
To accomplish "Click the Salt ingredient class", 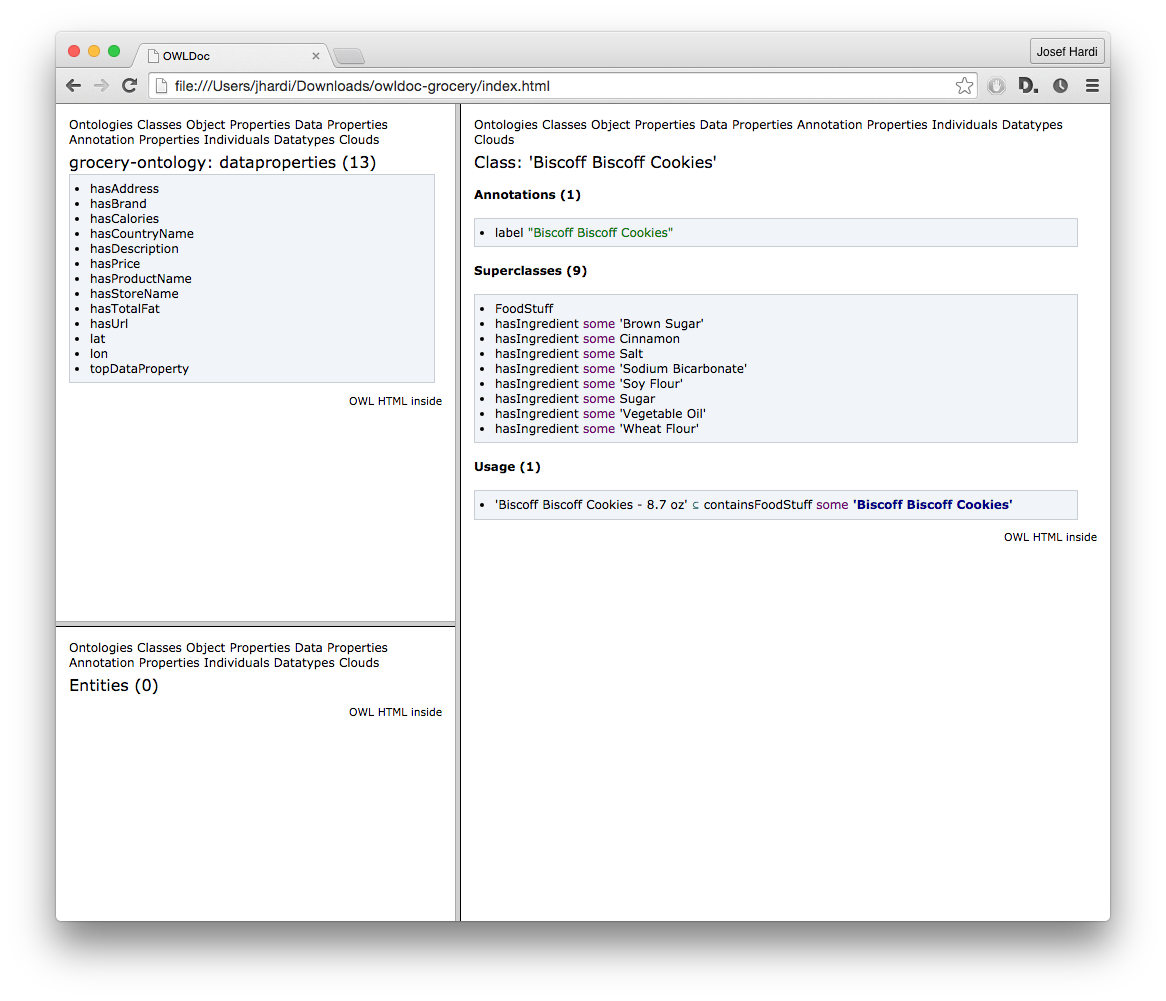I will click(631, 354).
